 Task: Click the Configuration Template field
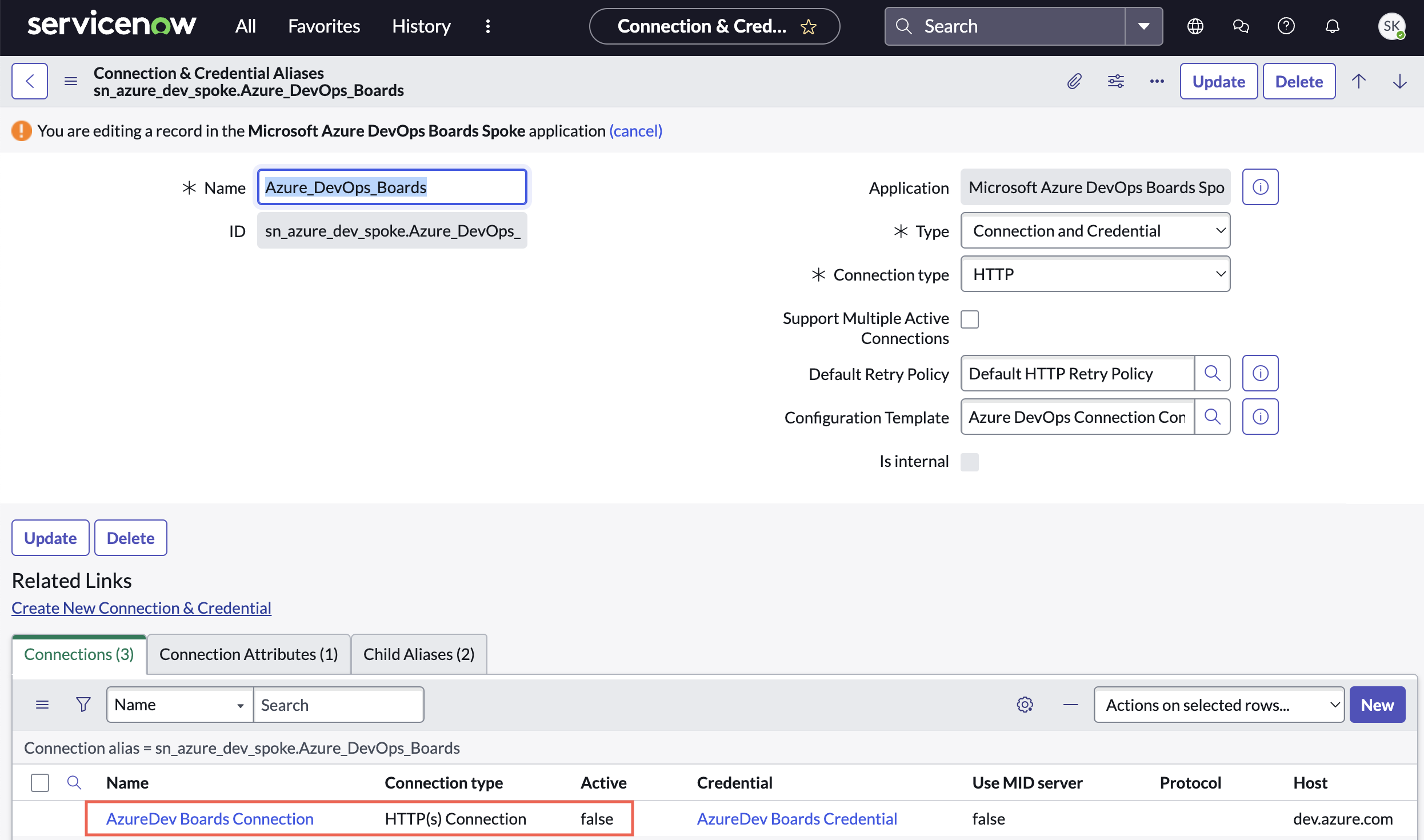(1078, 417)
